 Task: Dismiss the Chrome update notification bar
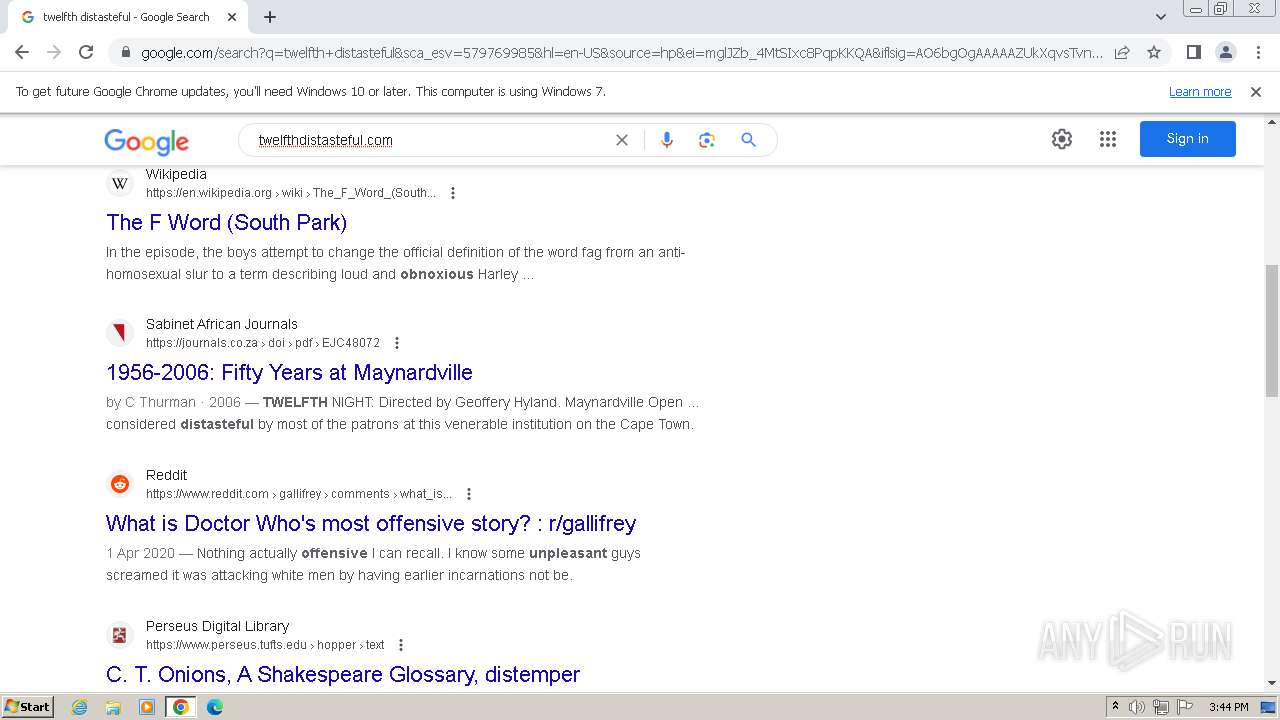(x=1256, y=91)
